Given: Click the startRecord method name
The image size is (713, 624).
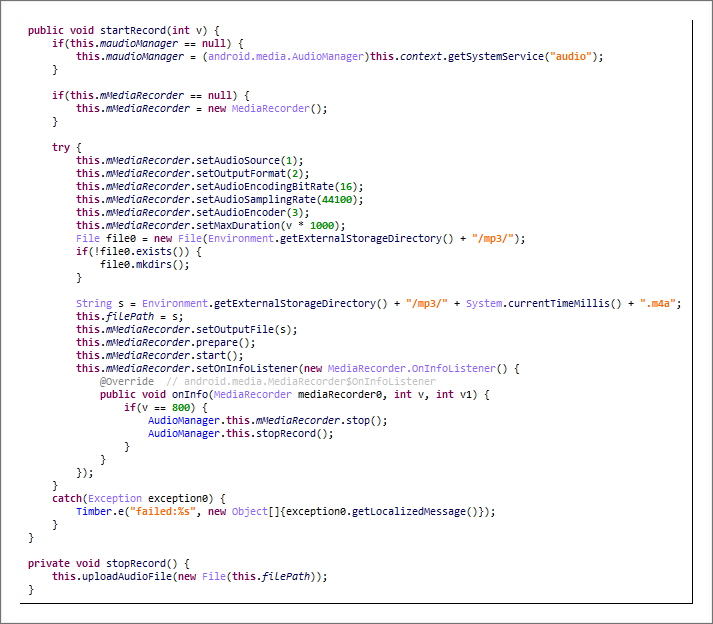Looking at the screenshot, I should (x=133, y=30).
